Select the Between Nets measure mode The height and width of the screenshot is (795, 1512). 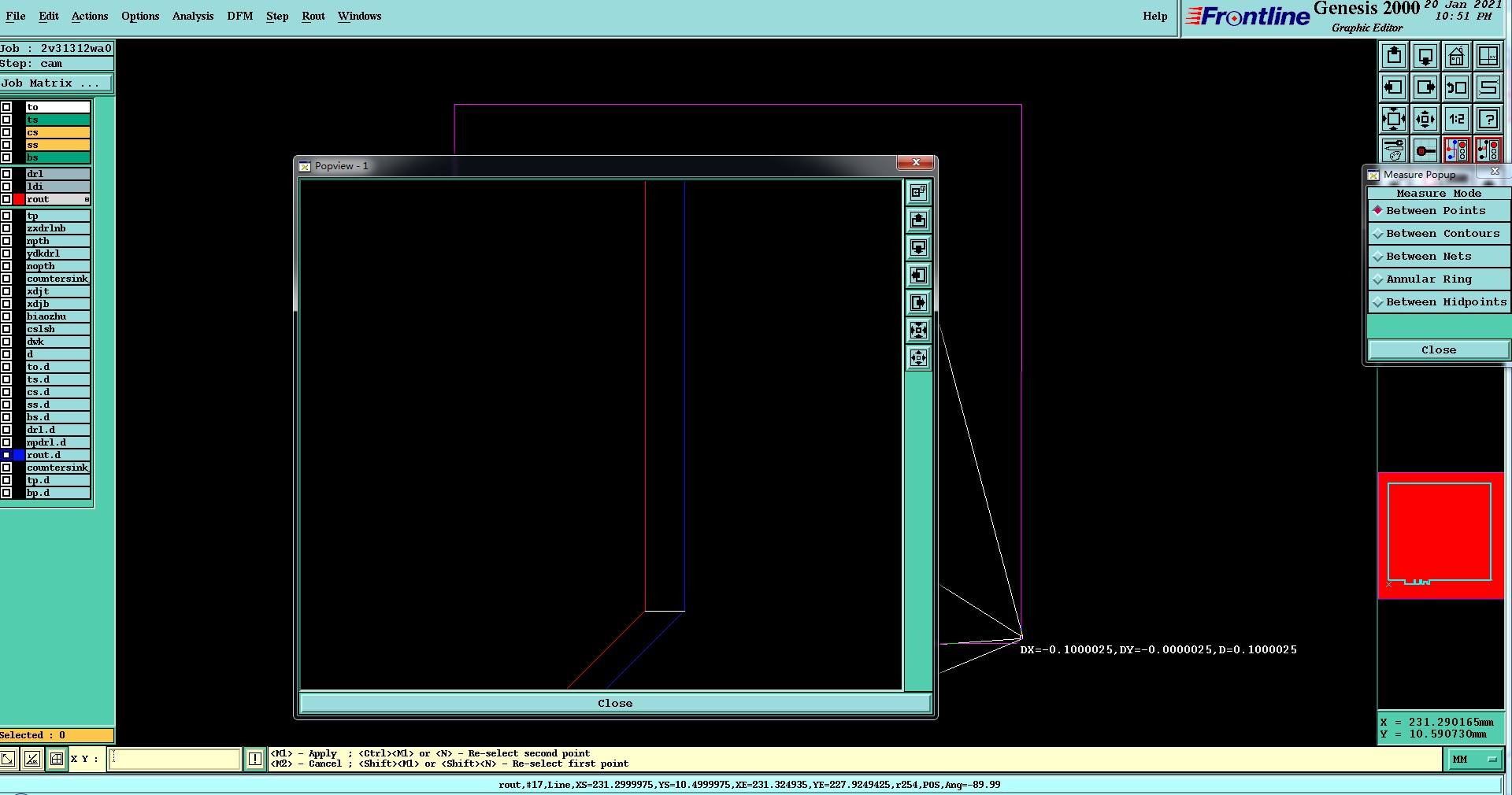1439,257
